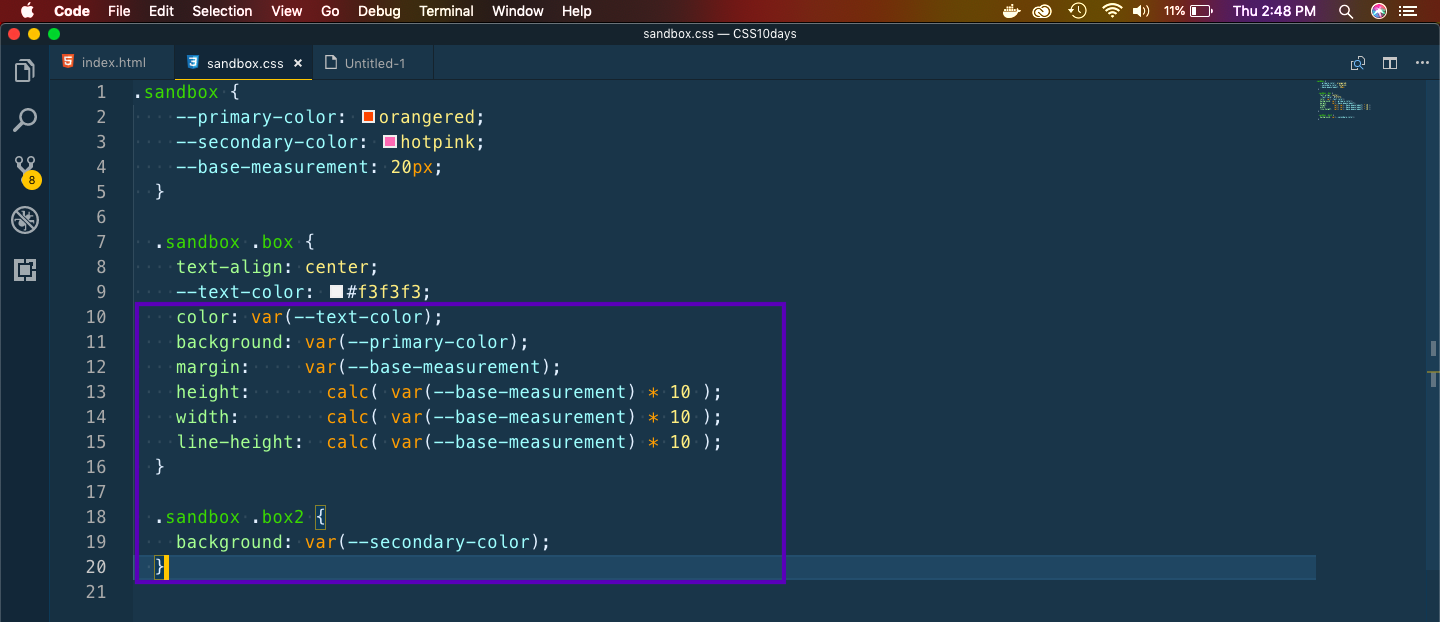
Task: Open the Help menu
Action: 576,11
